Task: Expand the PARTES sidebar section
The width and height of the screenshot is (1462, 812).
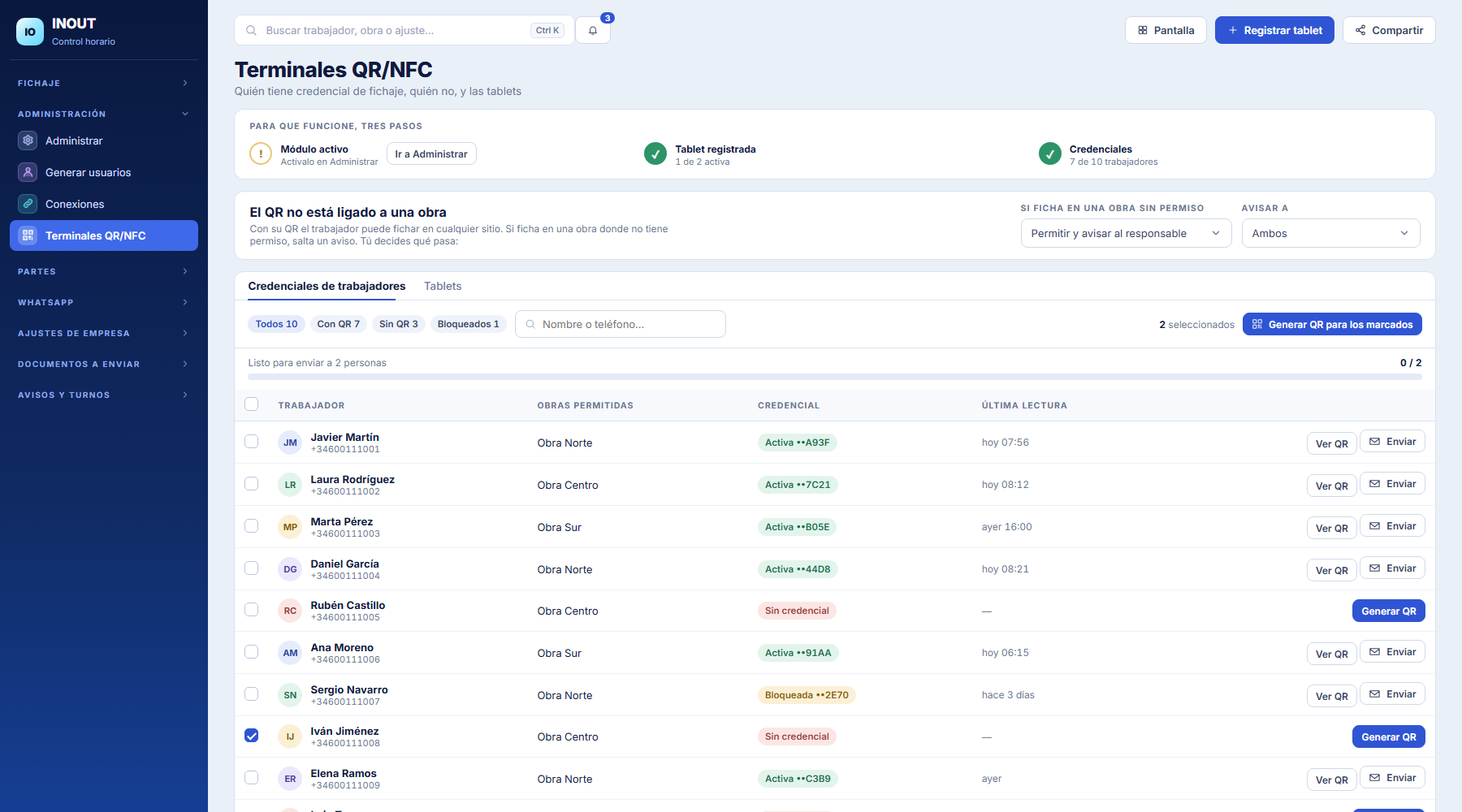Action: (104, 271)
